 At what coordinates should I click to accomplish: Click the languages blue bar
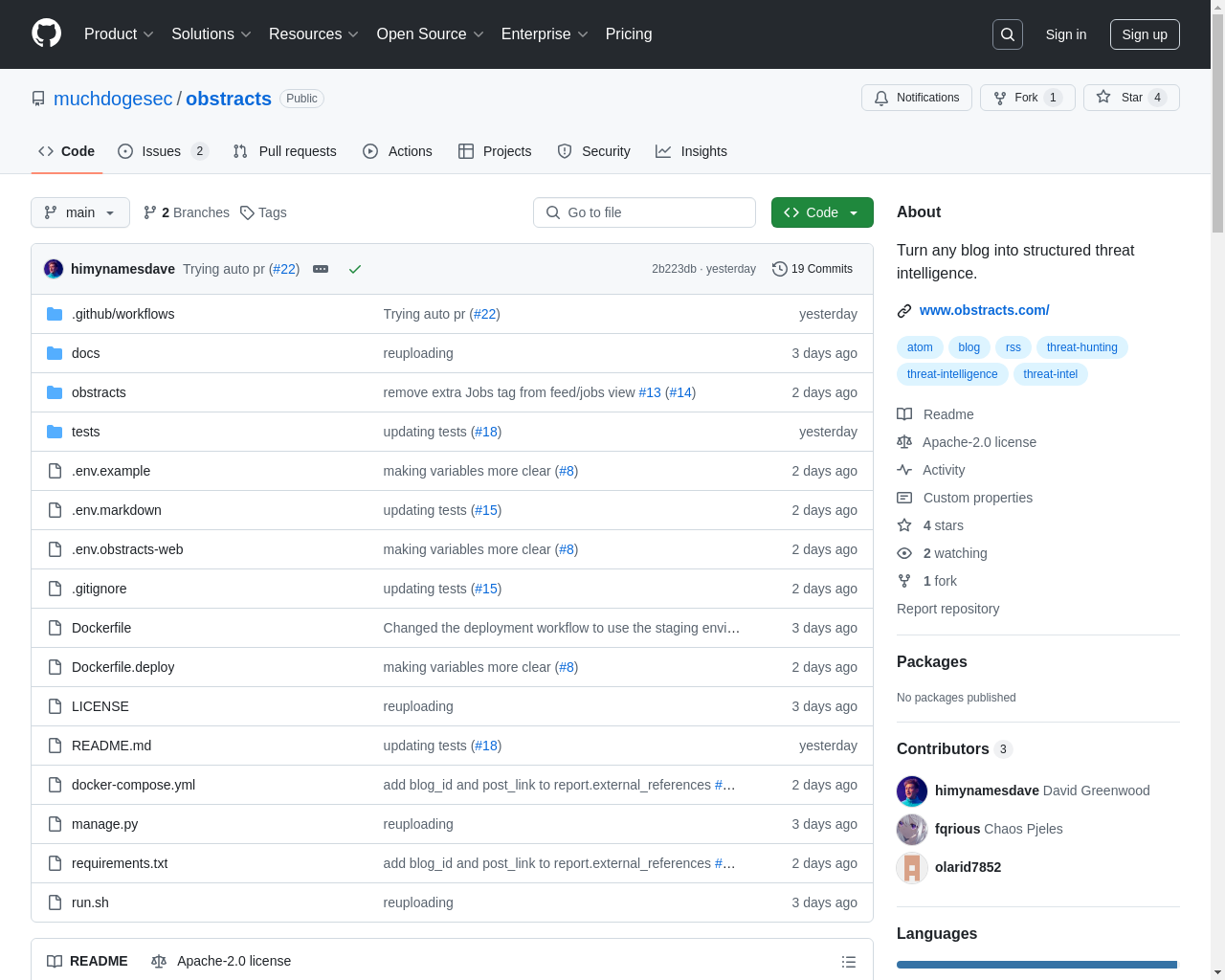(x=1037, y=965)
